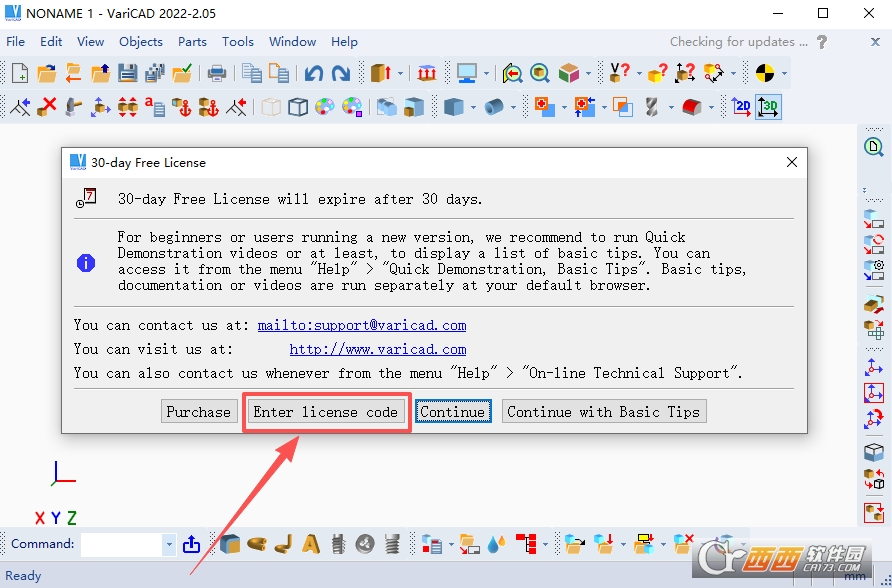Click the question mark help icon near Checking for updates
Viewport: 892px width, 588px height.
(822, 42)
